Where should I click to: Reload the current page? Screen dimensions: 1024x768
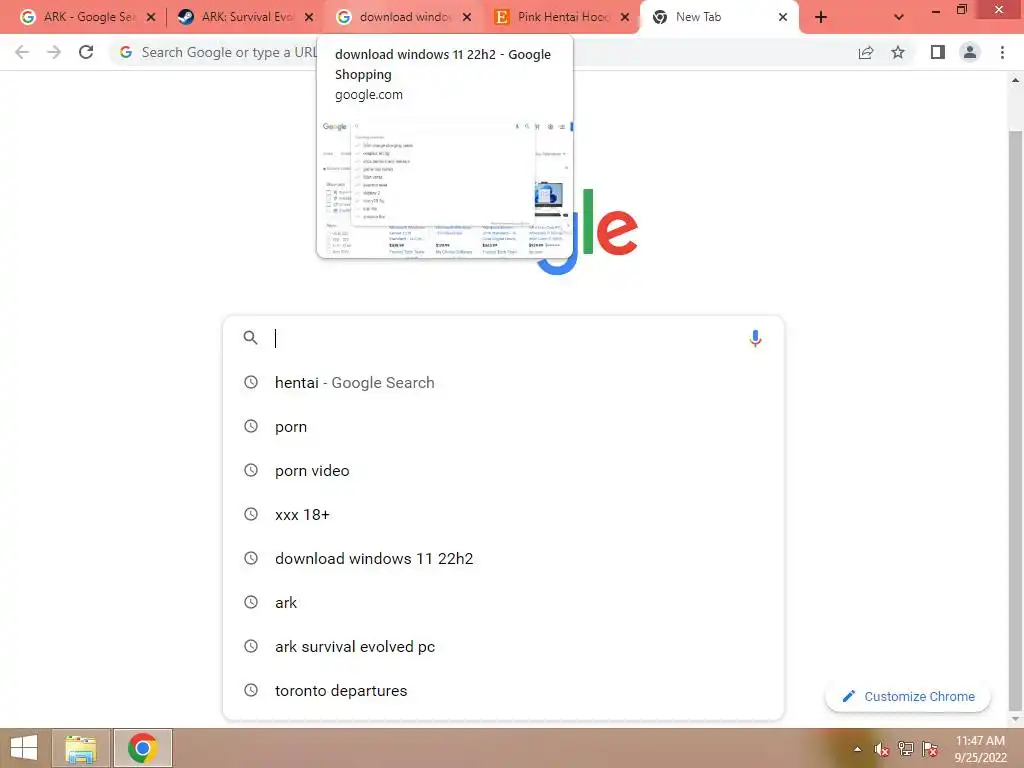(86, 52)
